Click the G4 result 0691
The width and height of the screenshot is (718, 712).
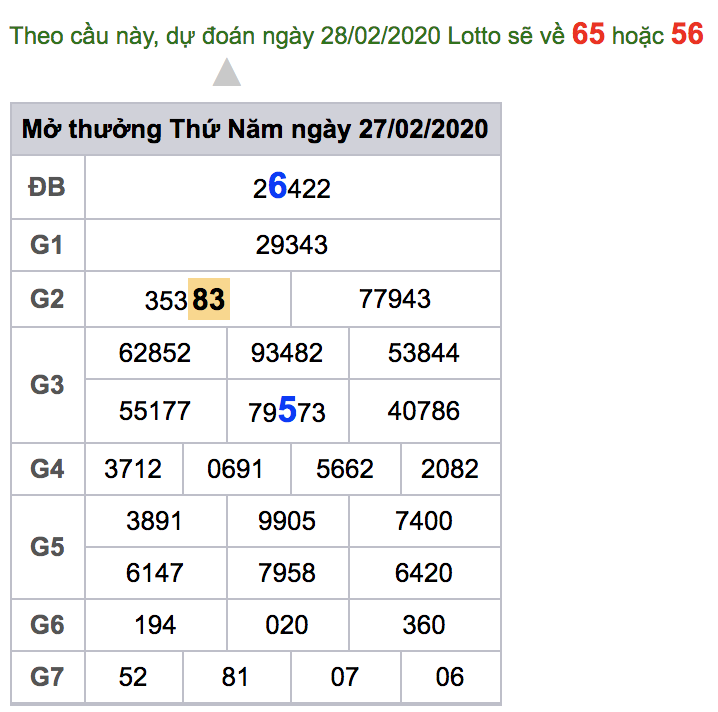coord(235,469)
